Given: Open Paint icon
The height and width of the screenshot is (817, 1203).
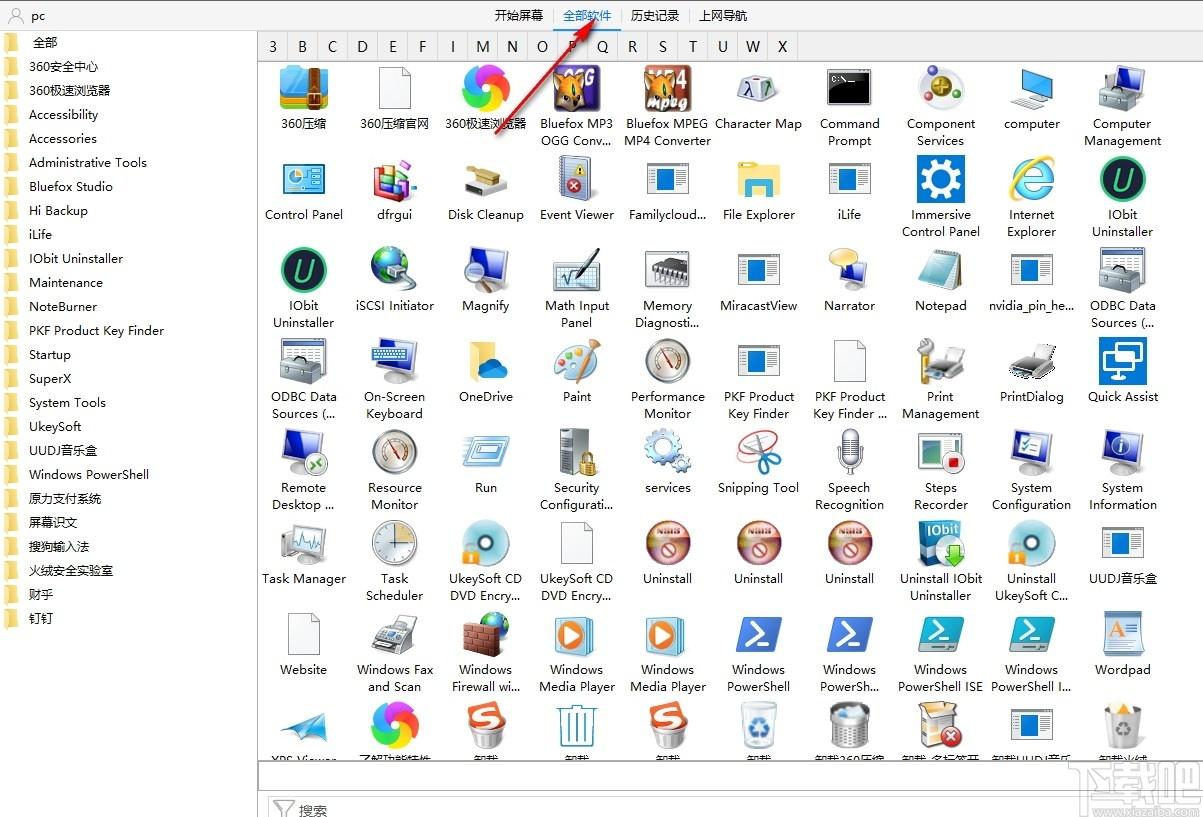Looking at the screenshot, I should [x=577, y=362].
